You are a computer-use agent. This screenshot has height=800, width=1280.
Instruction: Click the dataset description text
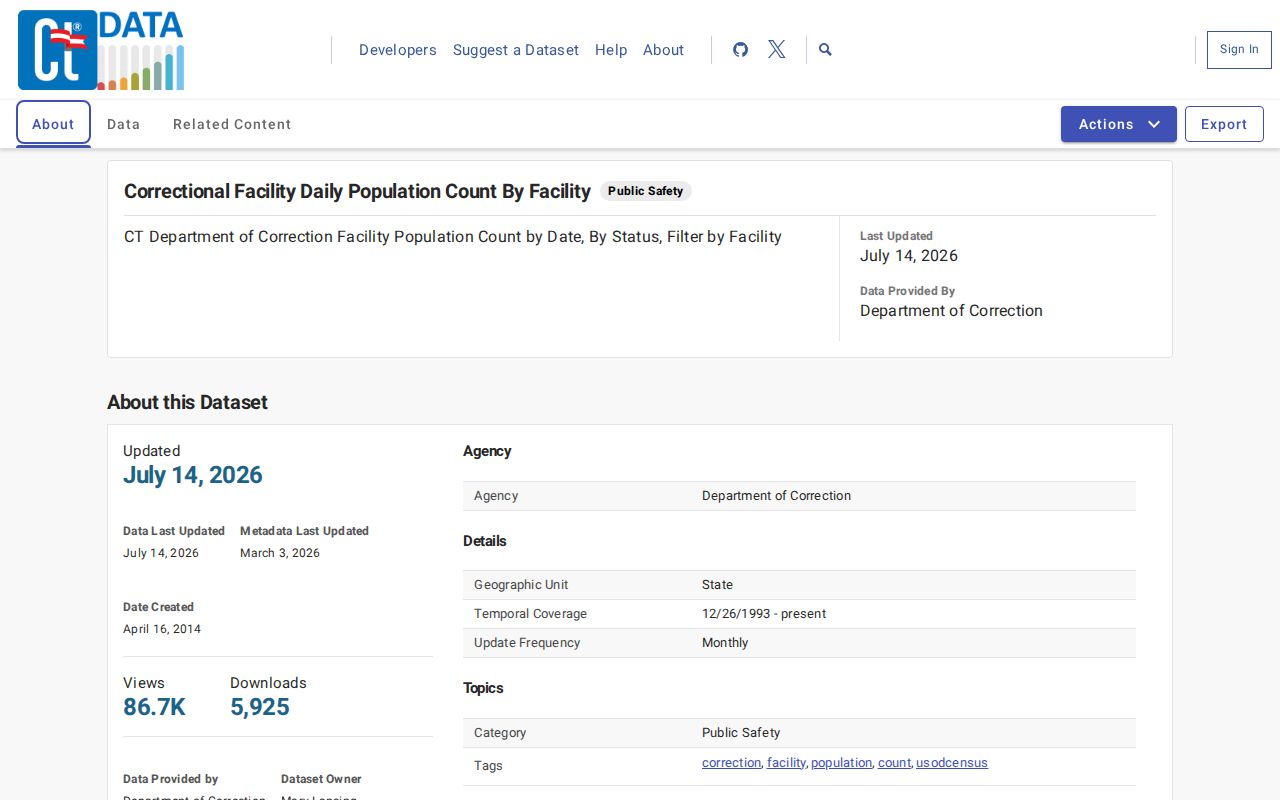(453, 237)
